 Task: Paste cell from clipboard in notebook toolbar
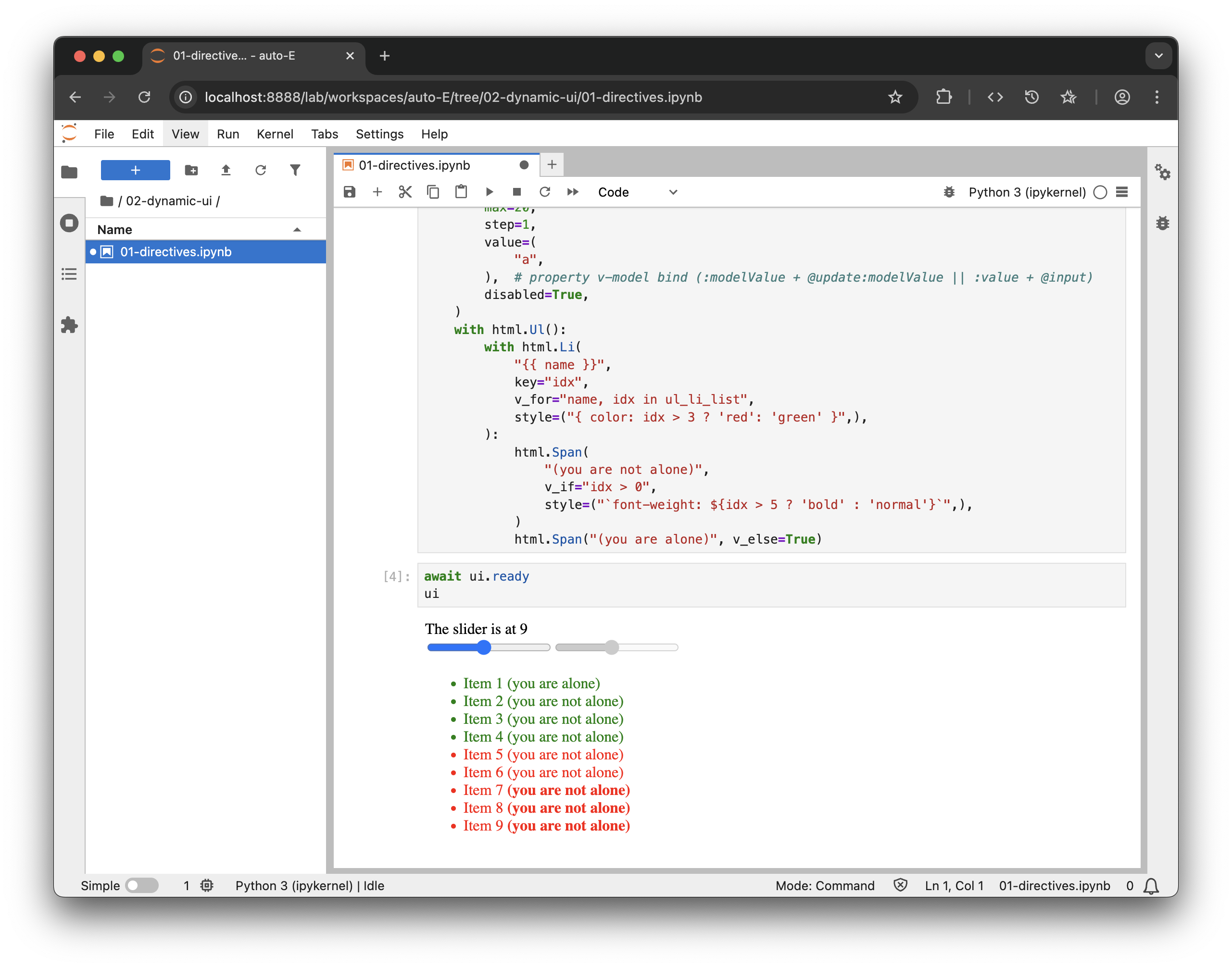point(461,192)
